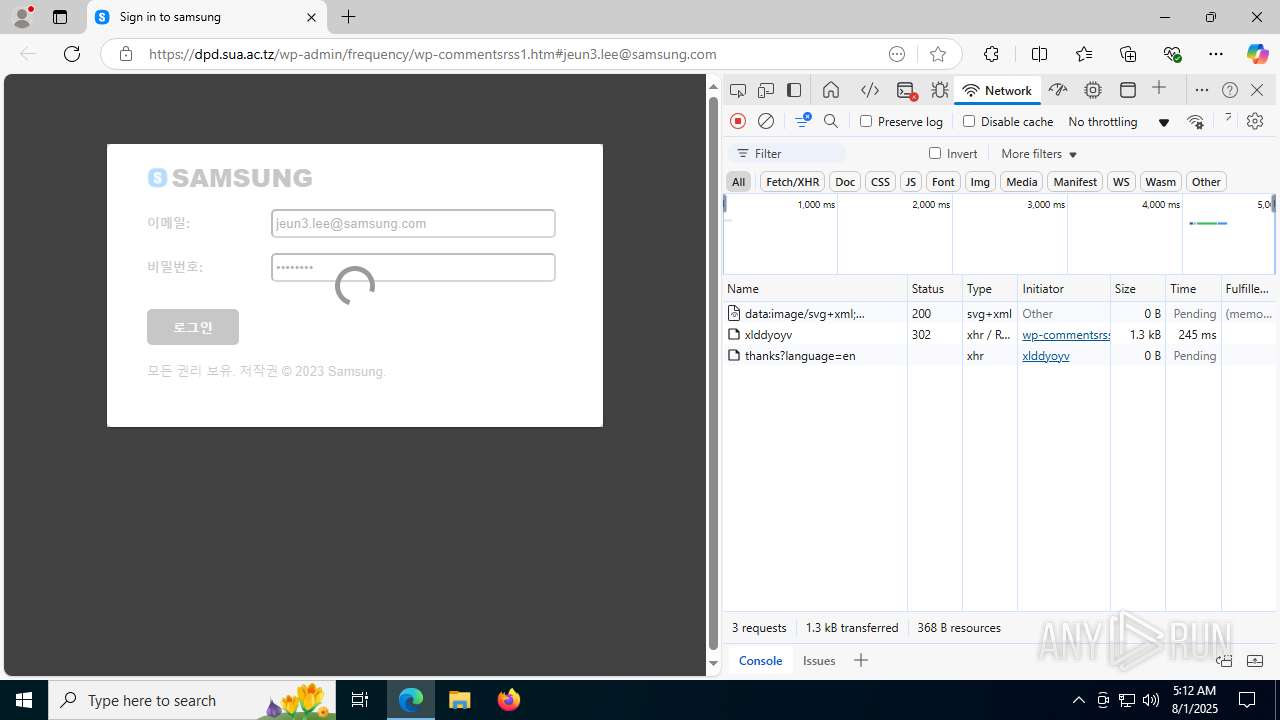
Task: Select the thanks?language=en request row
Action: click(x=1000, y=356)
